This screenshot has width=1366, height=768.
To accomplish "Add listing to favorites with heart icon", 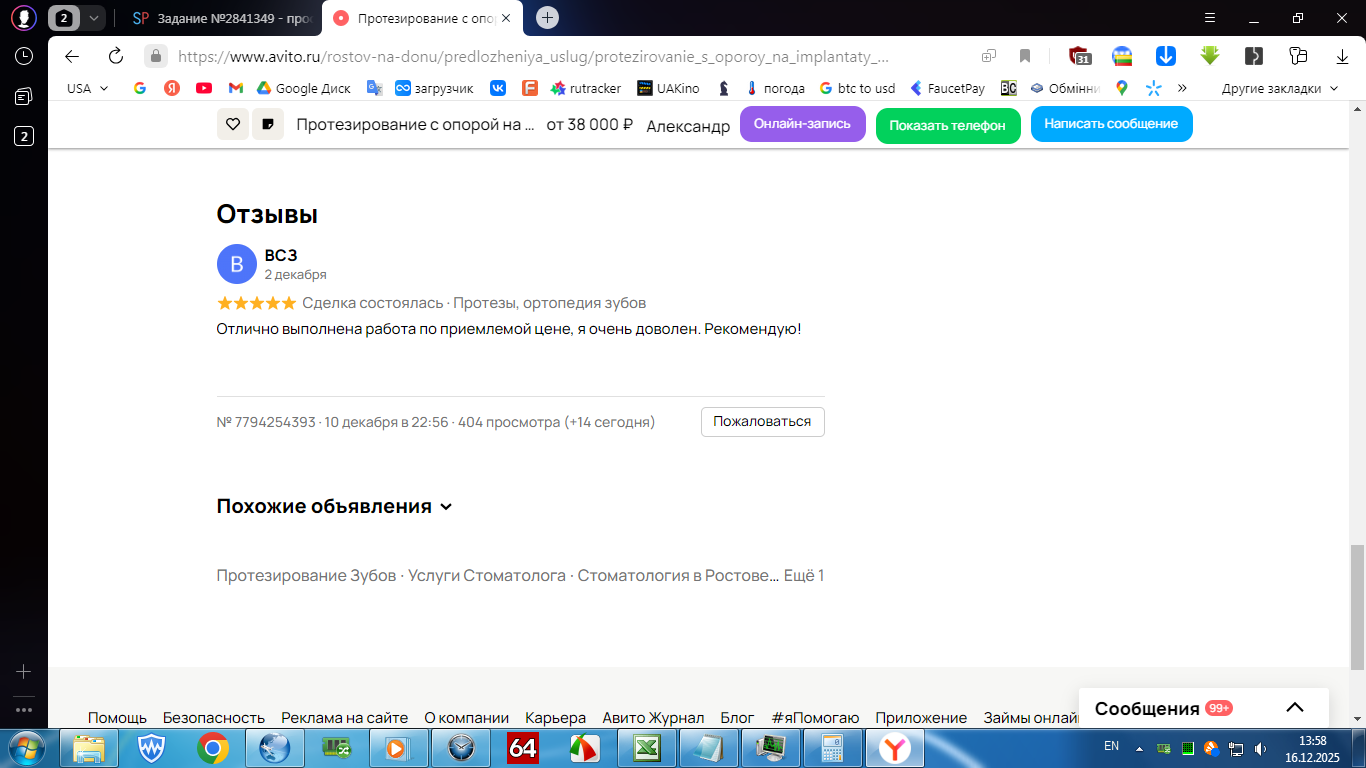I will click(232, 124).
